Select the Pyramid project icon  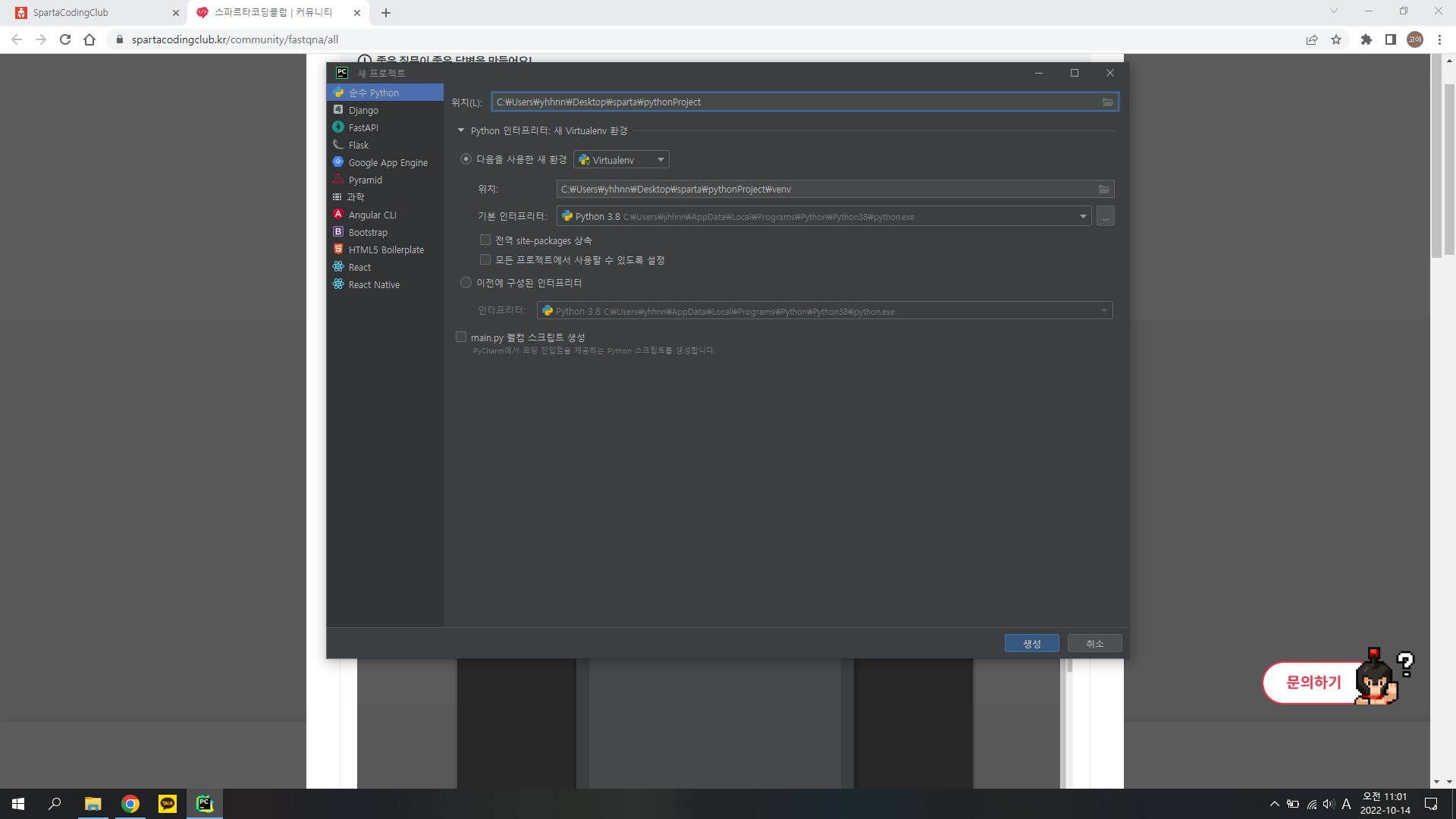click(x=338, y=180)
